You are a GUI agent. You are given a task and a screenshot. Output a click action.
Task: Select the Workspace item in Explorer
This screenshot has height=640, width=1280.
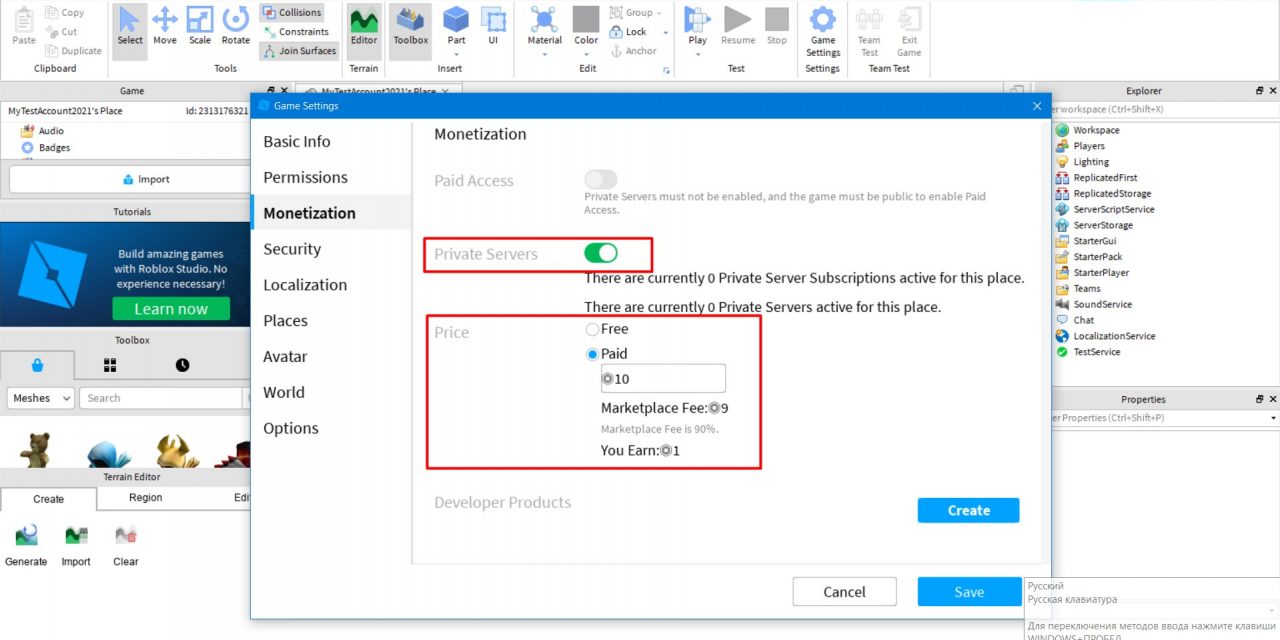(1096, 130)
